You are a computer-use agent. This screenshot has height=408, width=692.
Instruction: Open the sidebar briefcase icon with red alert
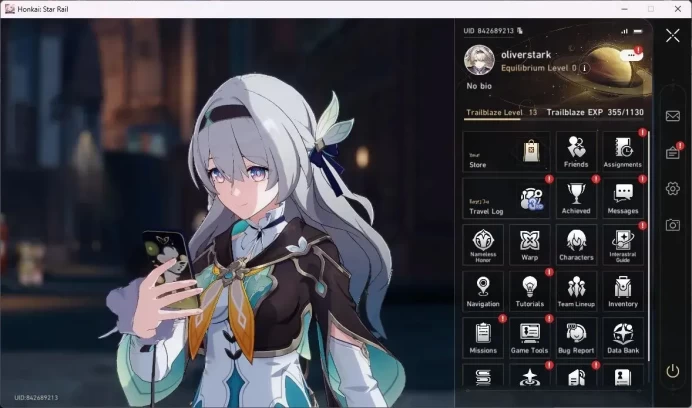point(673,152)
